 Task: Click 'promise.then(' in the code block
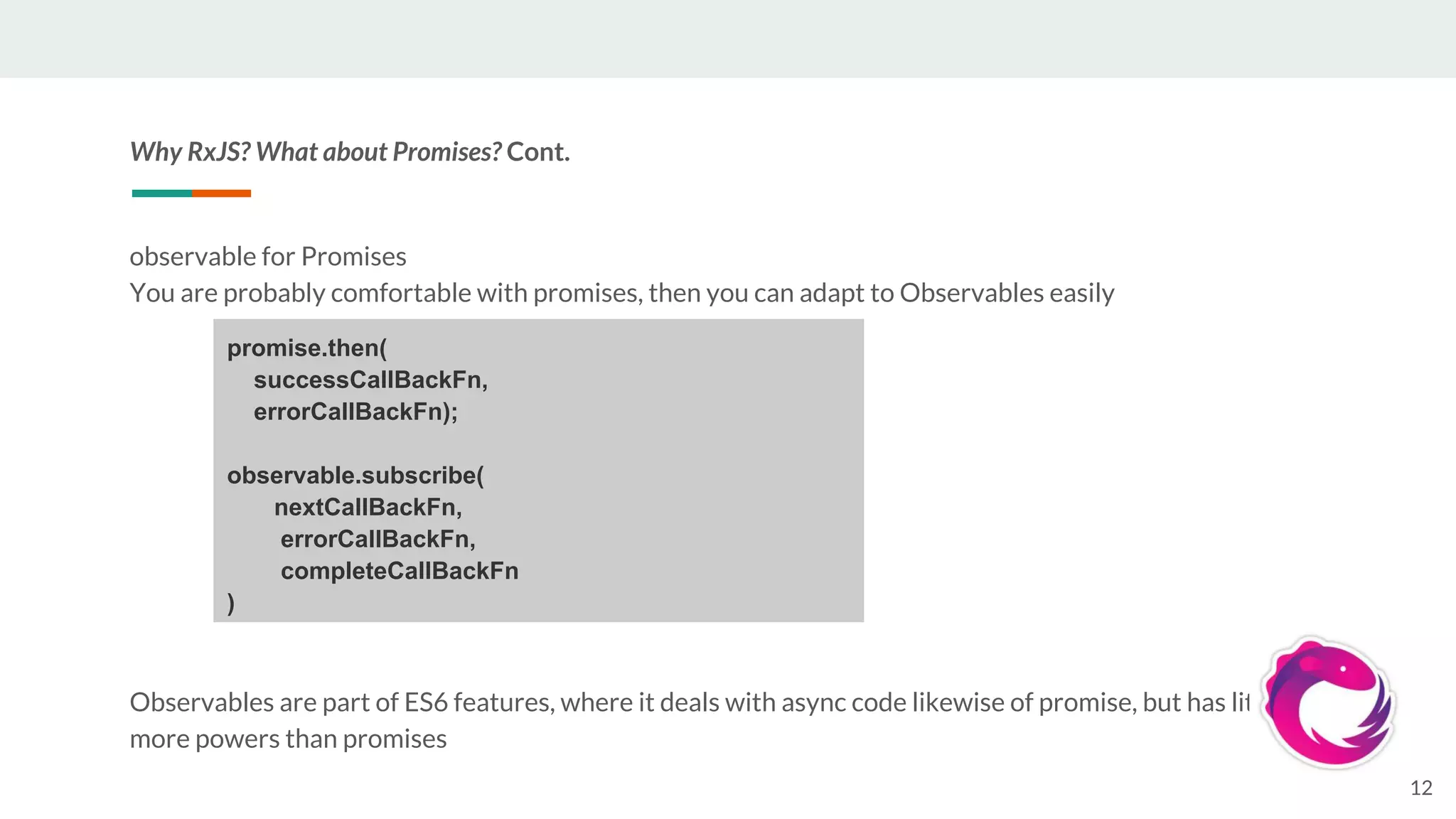coord(306,348)
